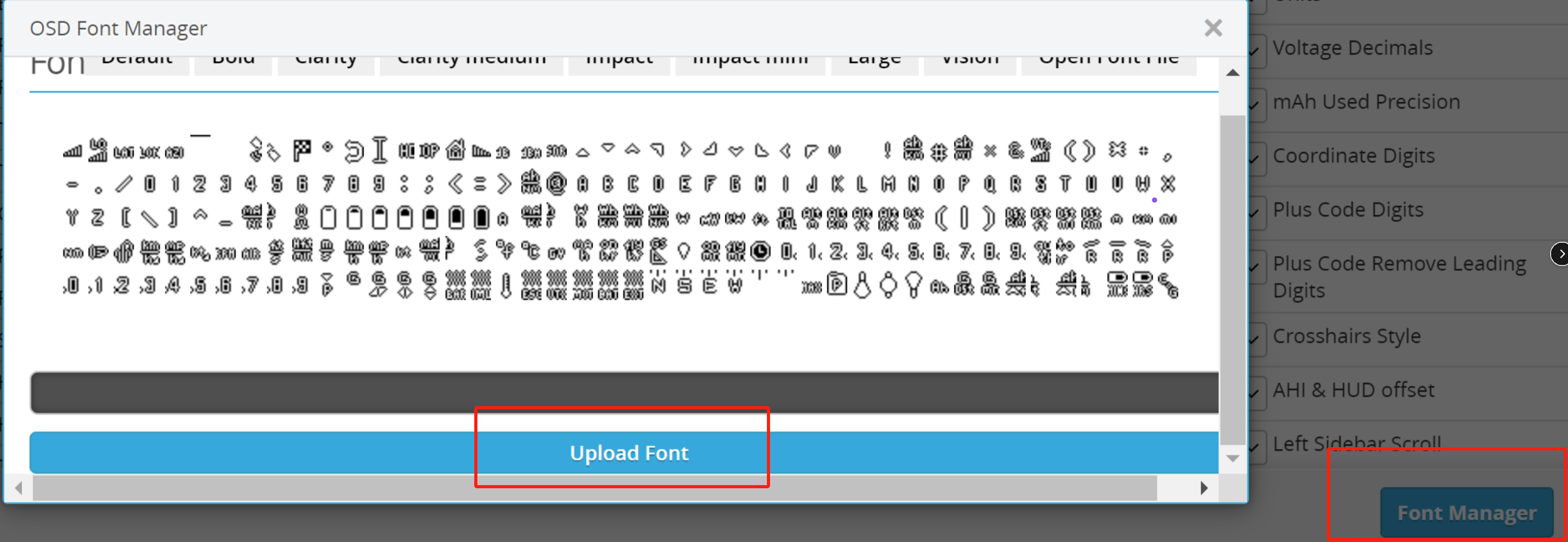Click the Voltage Decimals label

(1353, 47)
